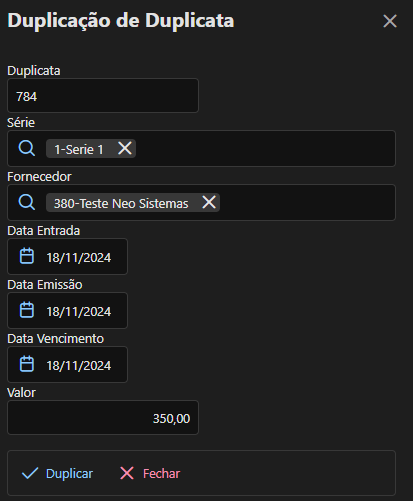
Task: Focus the Valor amount field
Action: (x=103, y=418)
